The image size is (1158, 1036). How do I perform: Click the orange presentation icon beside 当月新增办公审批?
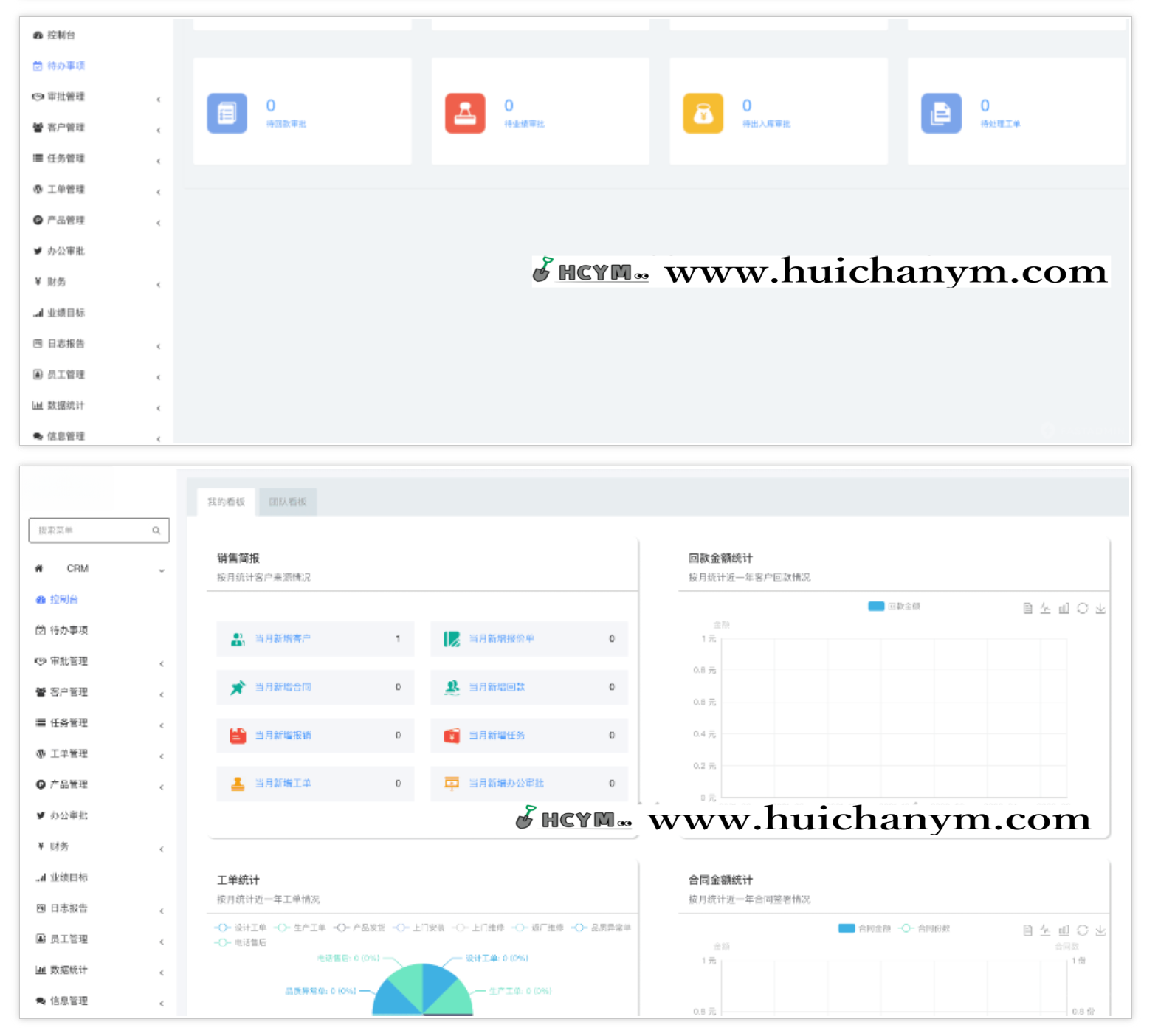[x=452, y=784]
